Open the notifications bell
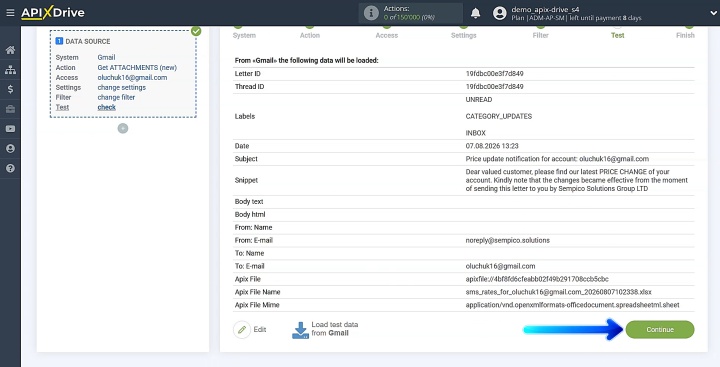 [x=476, y=13]
